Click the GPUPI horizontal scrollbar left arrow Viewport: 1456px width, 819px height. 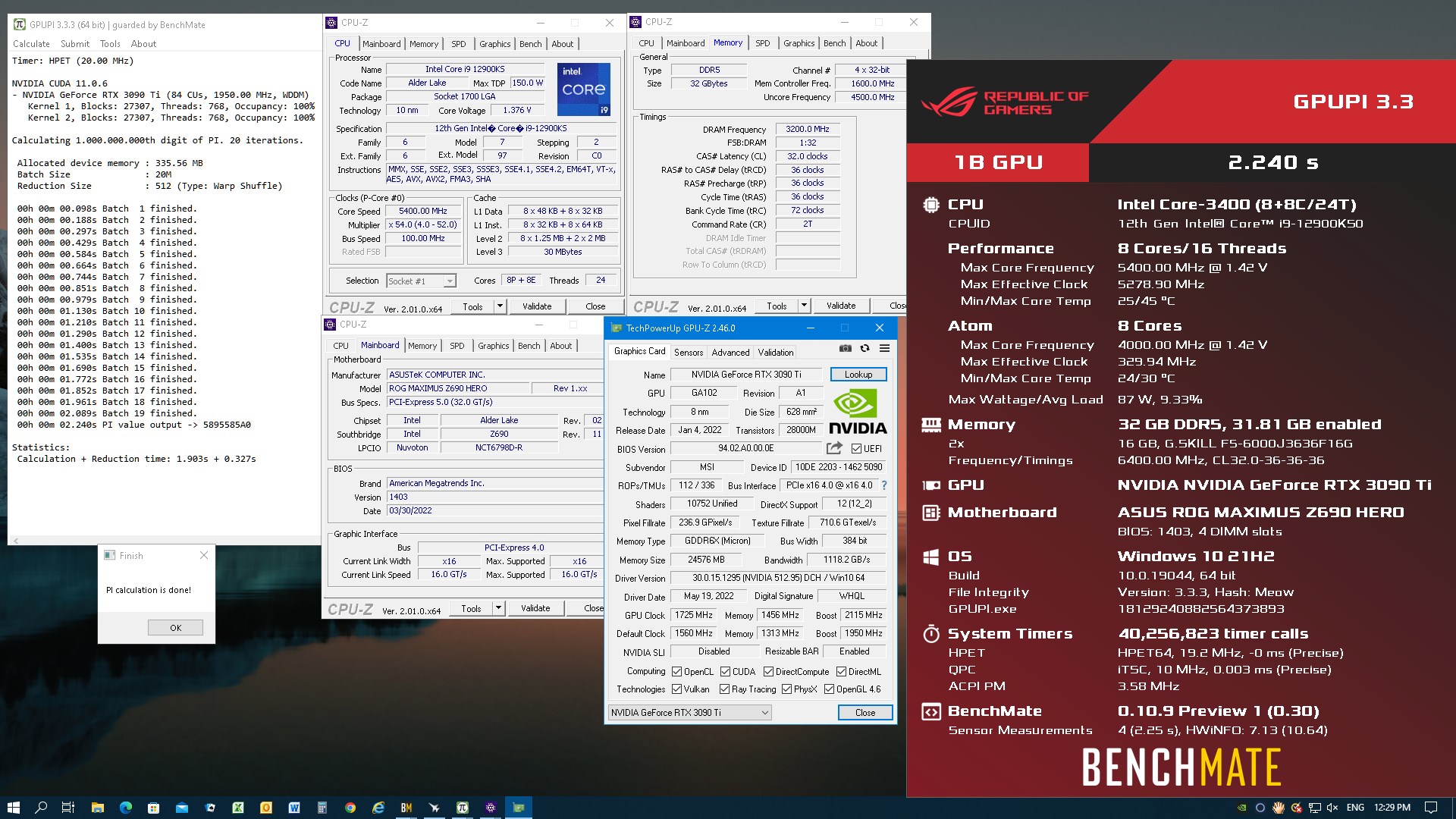click(15, 541)
